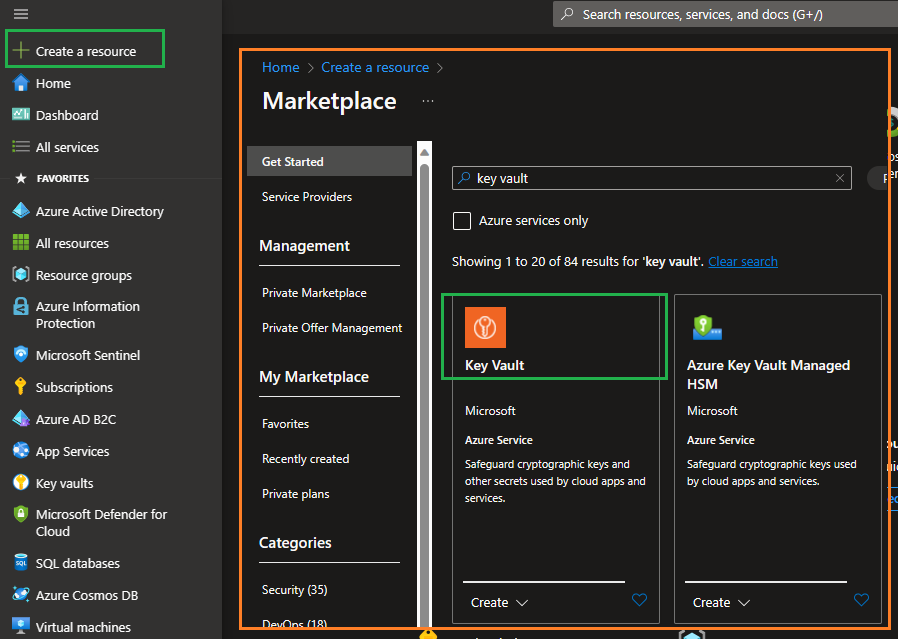Focus the top Search resources, services, and docs box
The height and width of the screenshot is (639, 898).
725,14
